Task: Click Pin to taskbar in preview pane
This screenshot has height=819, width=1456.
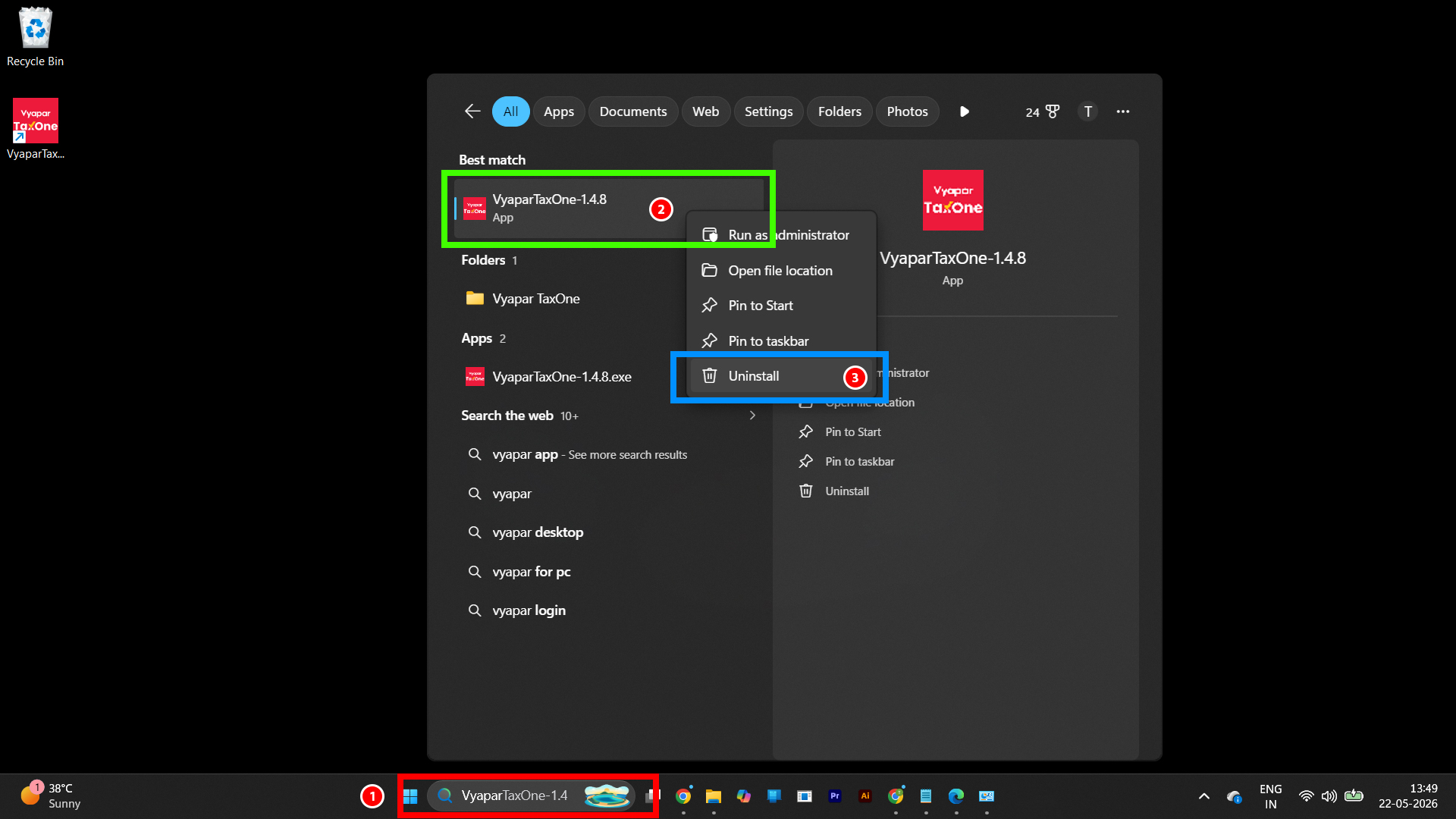Action: coord(859,462)
